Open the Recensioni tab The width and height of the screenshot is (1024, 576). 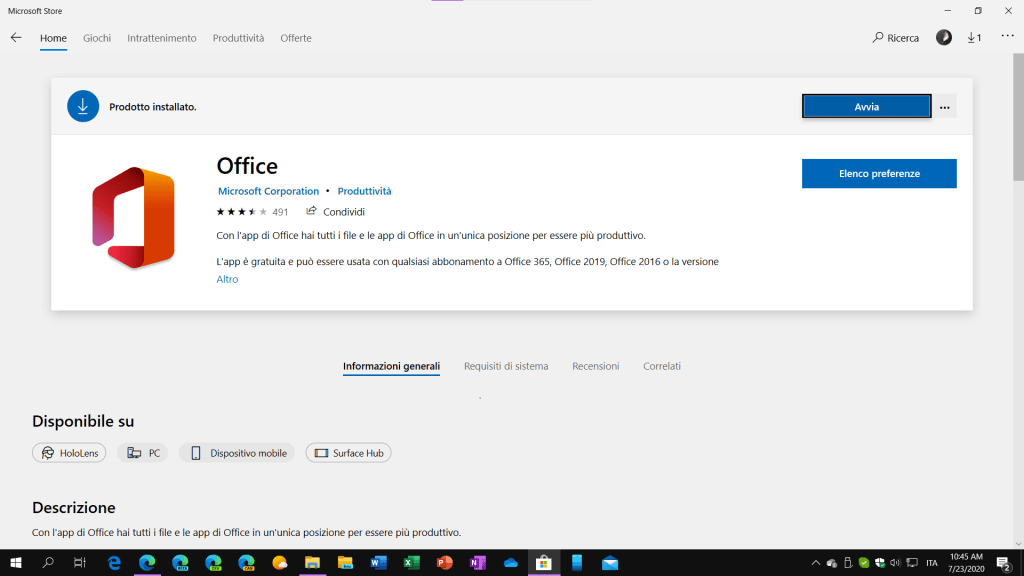point(595,366)
